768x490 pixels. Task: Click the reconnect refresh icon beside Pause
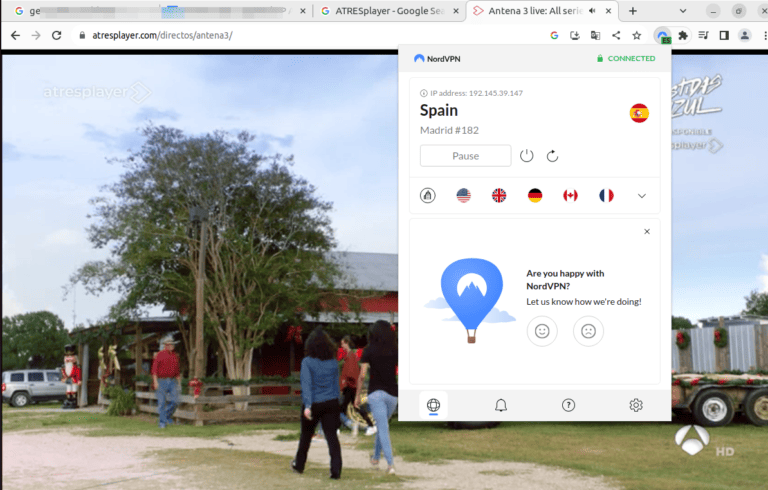point(552,156)
